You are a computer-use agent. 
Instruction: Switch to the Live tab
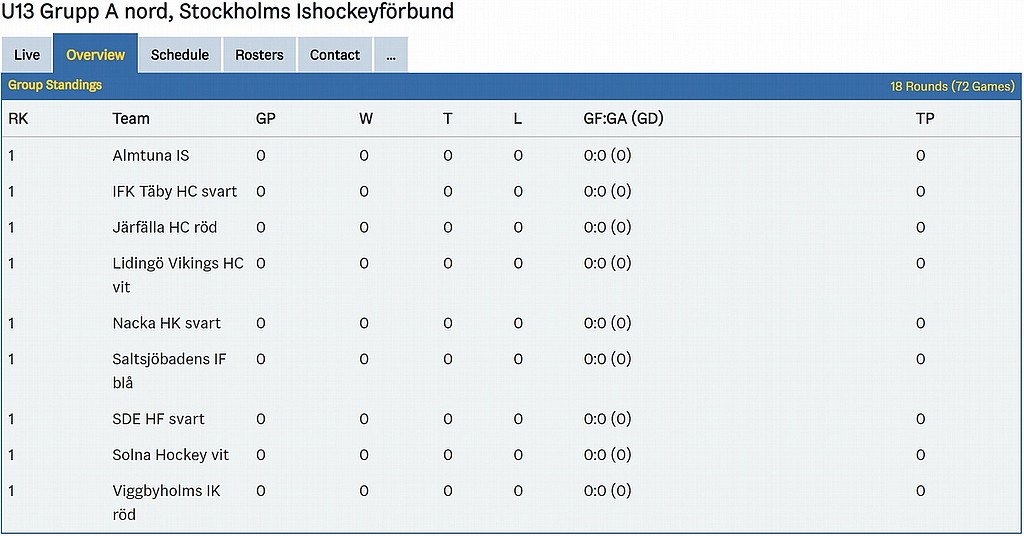pos(27,55)
